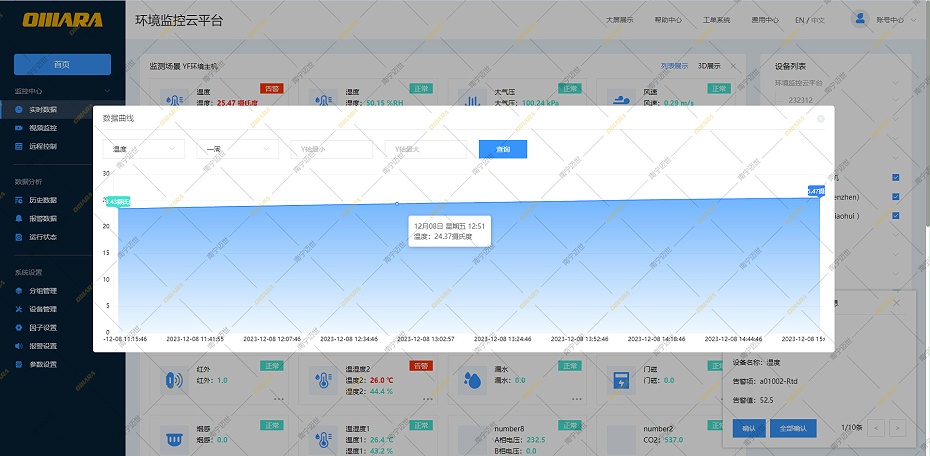930x456 pixels.
Task: Open 设备管理 sidebar entry
Action: point(42,309)
